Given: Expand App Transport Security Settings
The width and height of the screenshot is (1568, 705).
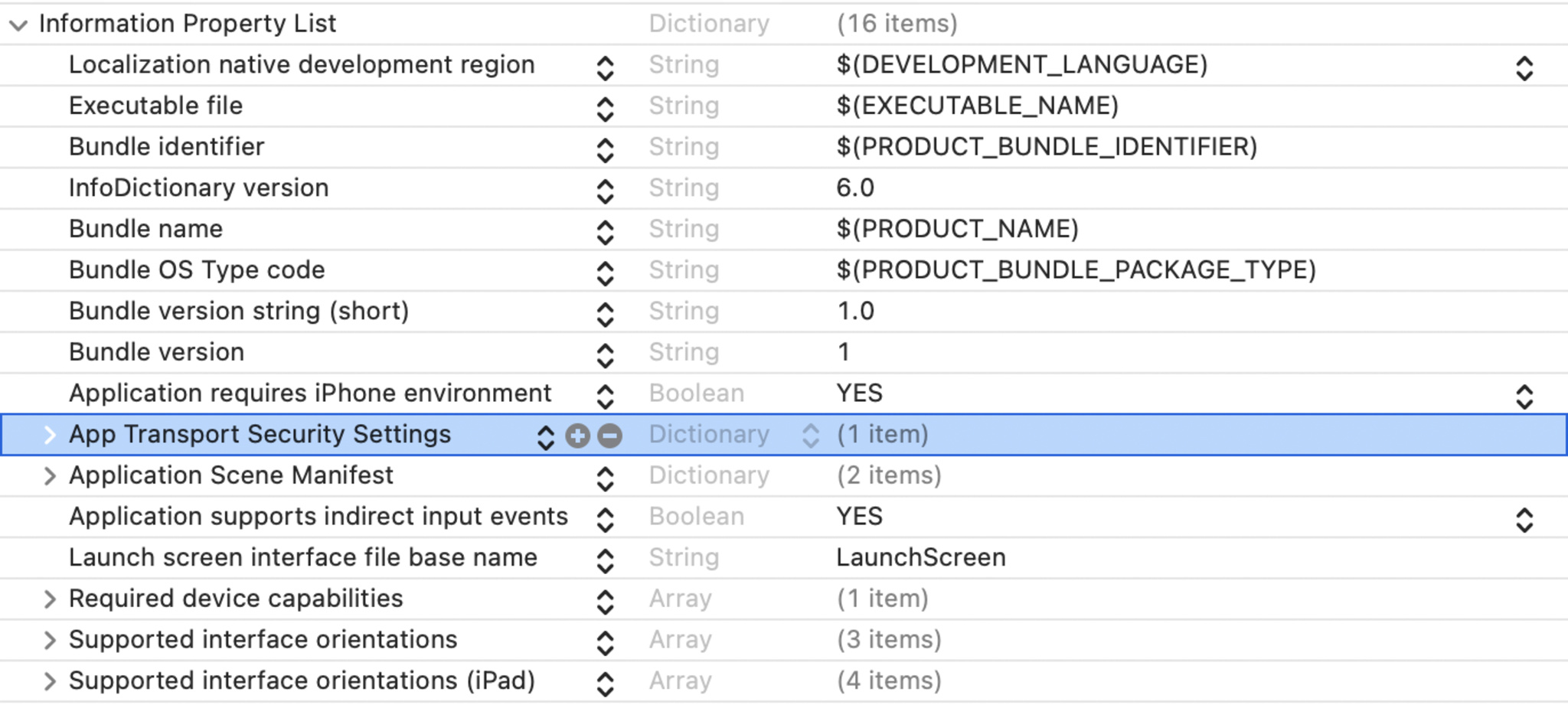Looking at the screenshot, I should coord(50,435).
